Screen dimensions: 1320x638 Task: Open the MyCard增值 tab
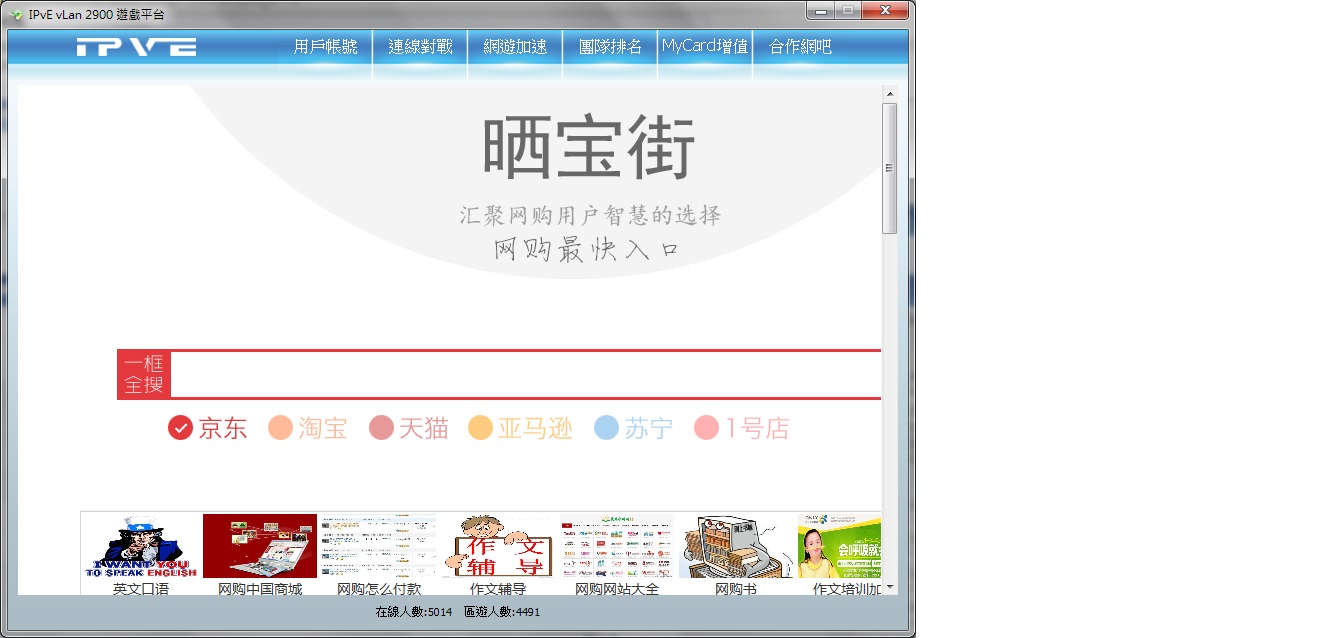coord(705,47)
